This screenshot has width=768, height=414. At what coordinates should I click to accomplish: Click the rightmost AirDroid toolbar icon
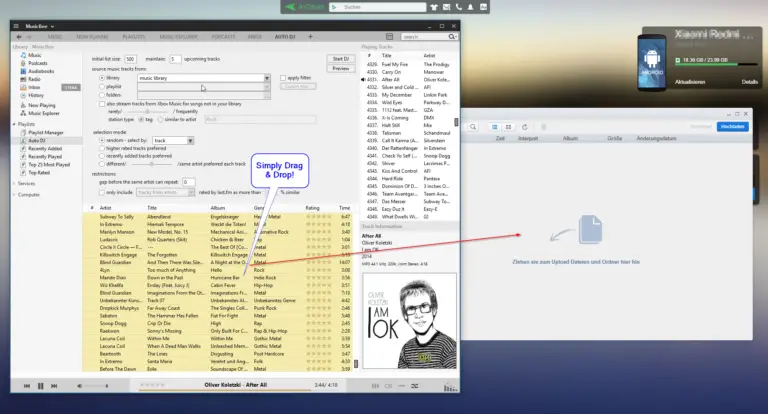(483, 7)
